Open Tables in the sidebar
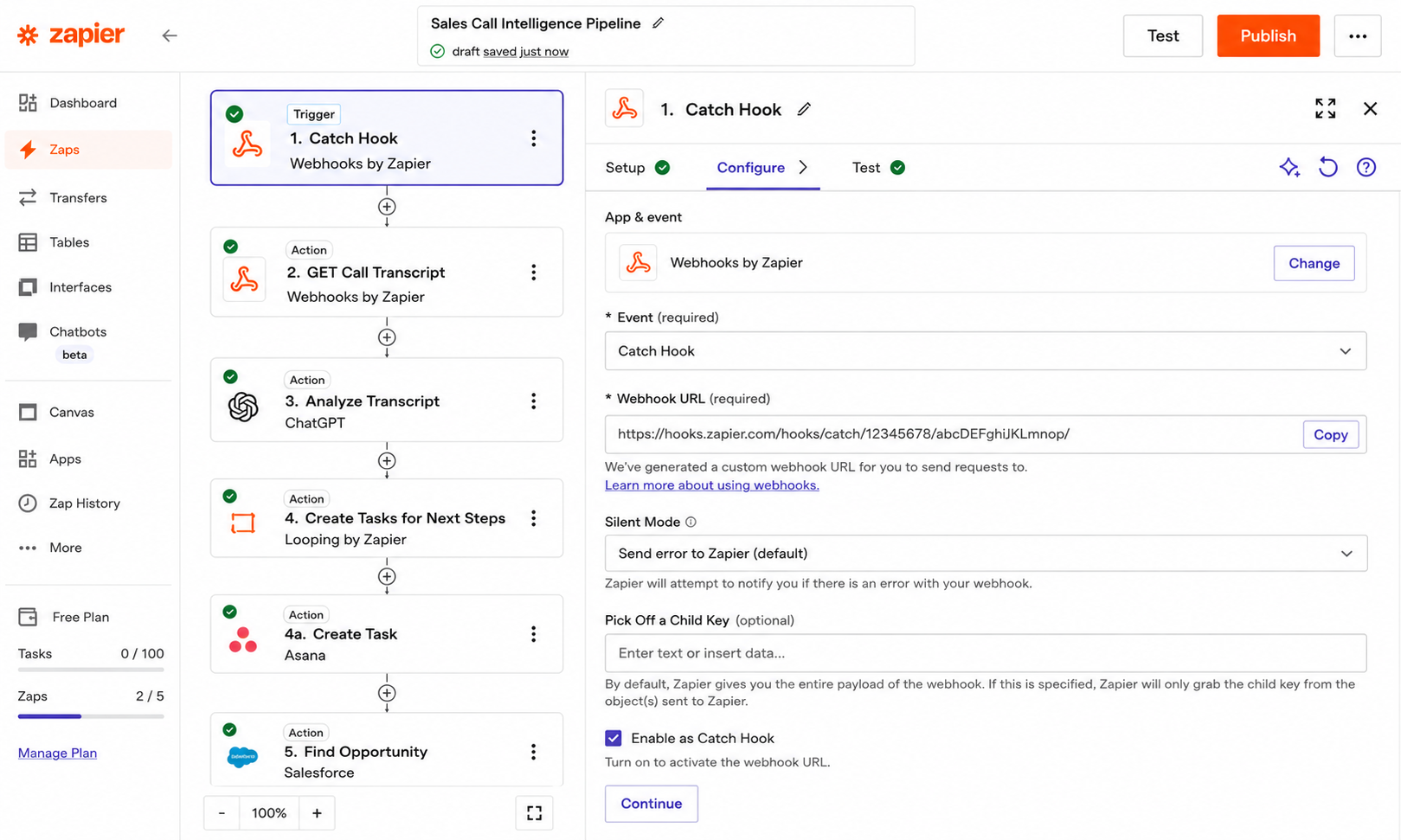 87,242
